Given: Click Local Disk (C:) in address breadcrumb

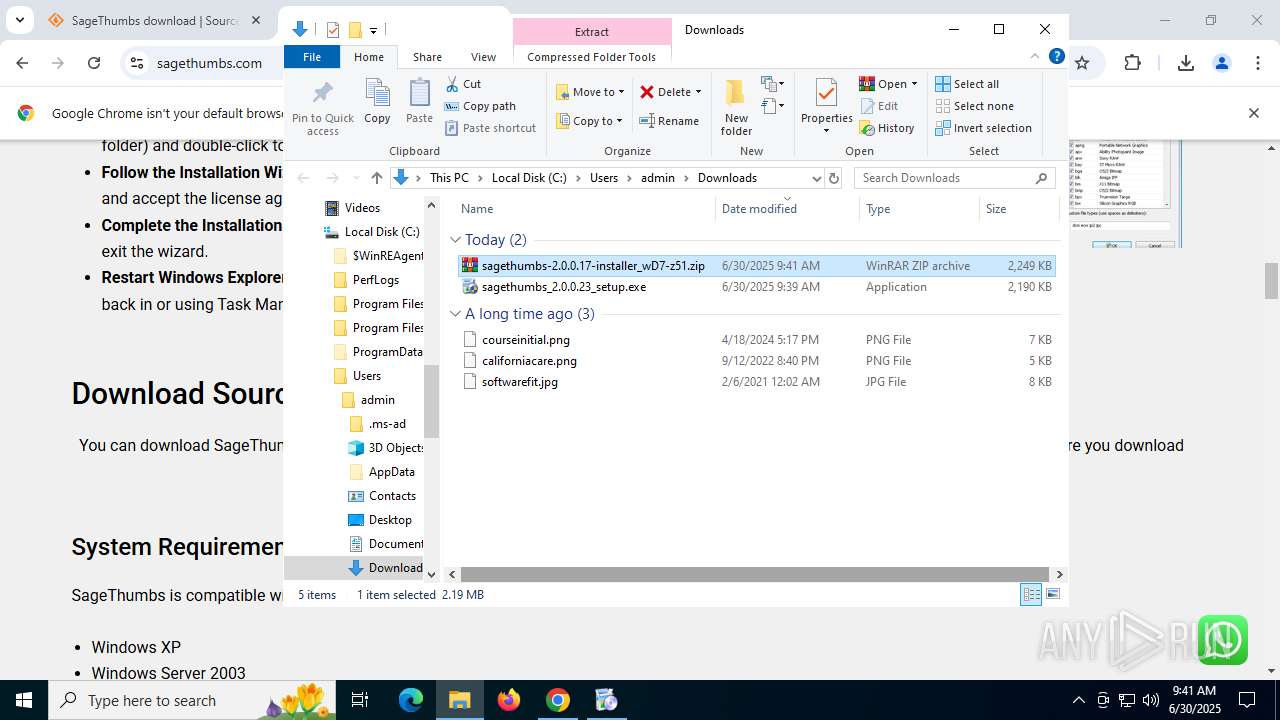Looking at the screenshot, I should [529, 178].
